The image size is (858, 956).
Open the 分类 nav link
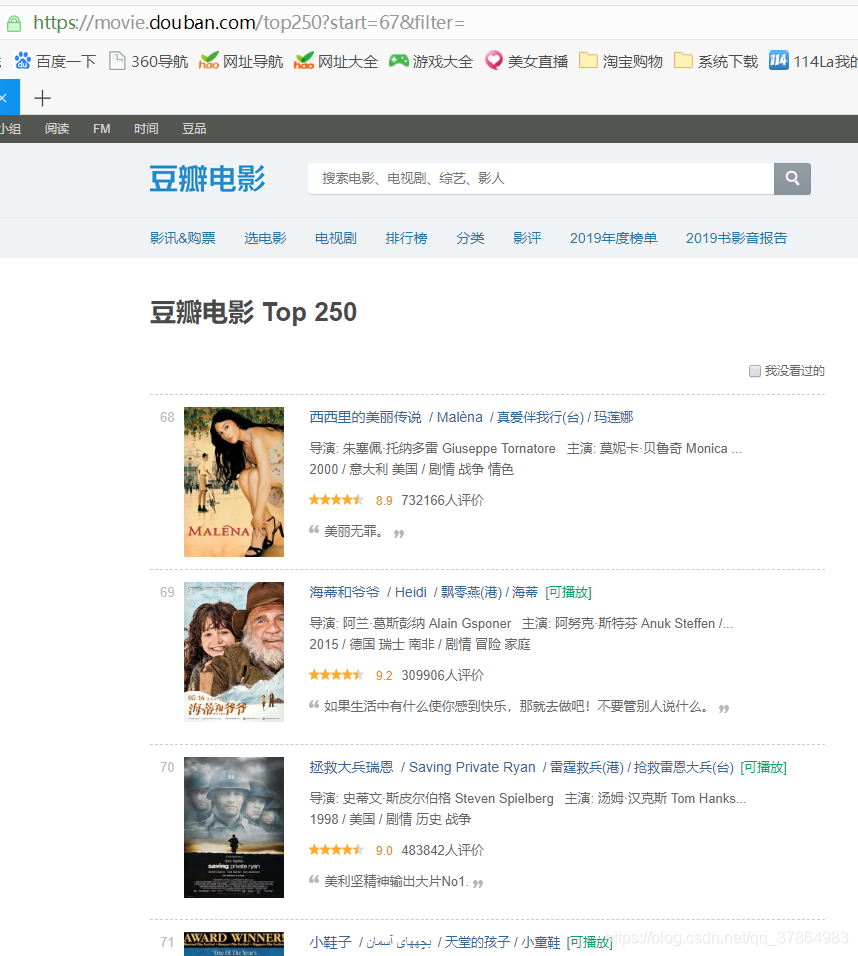click(x=470, y=238)
